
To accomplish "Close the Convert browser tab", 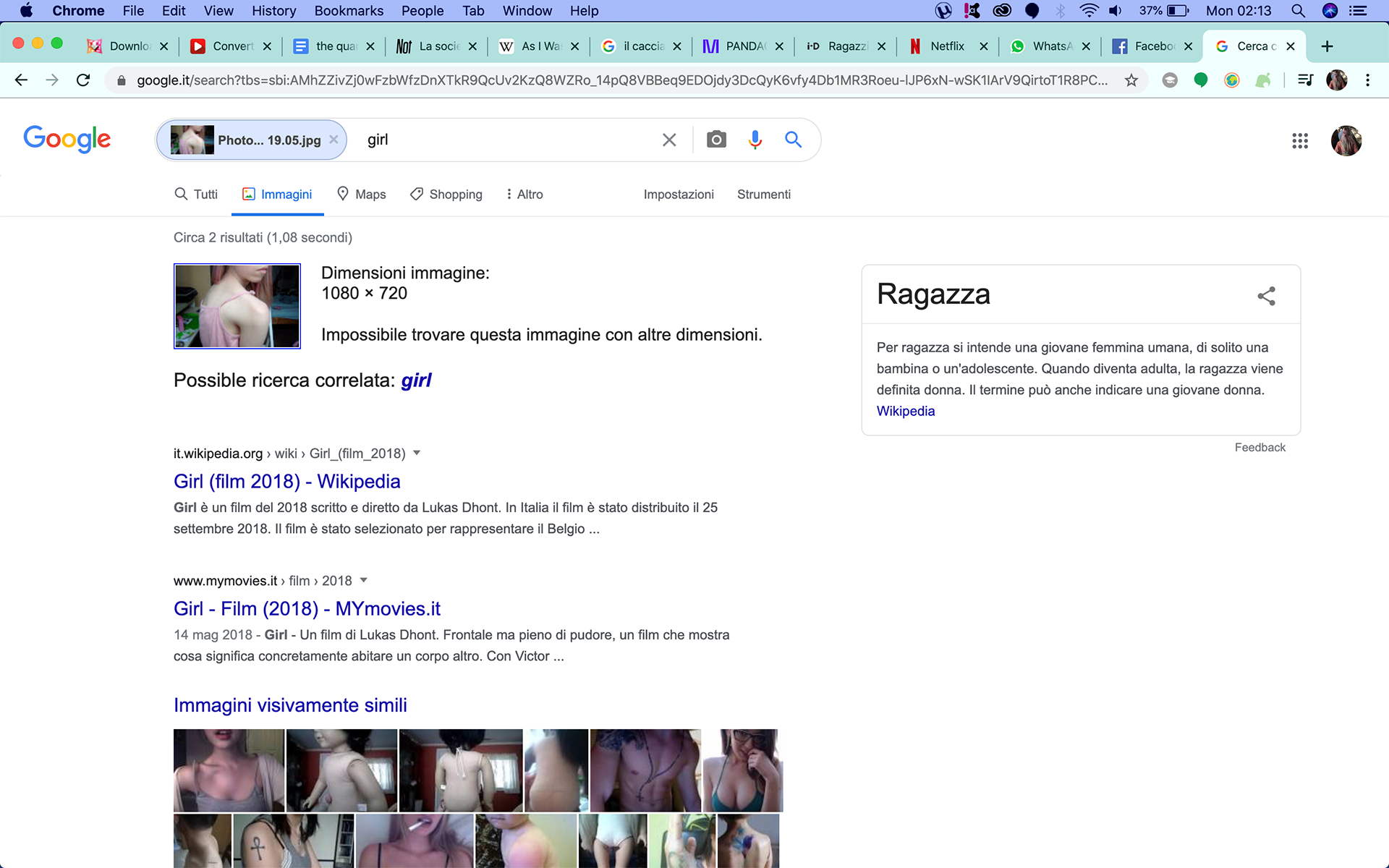I will pos(267,46).
